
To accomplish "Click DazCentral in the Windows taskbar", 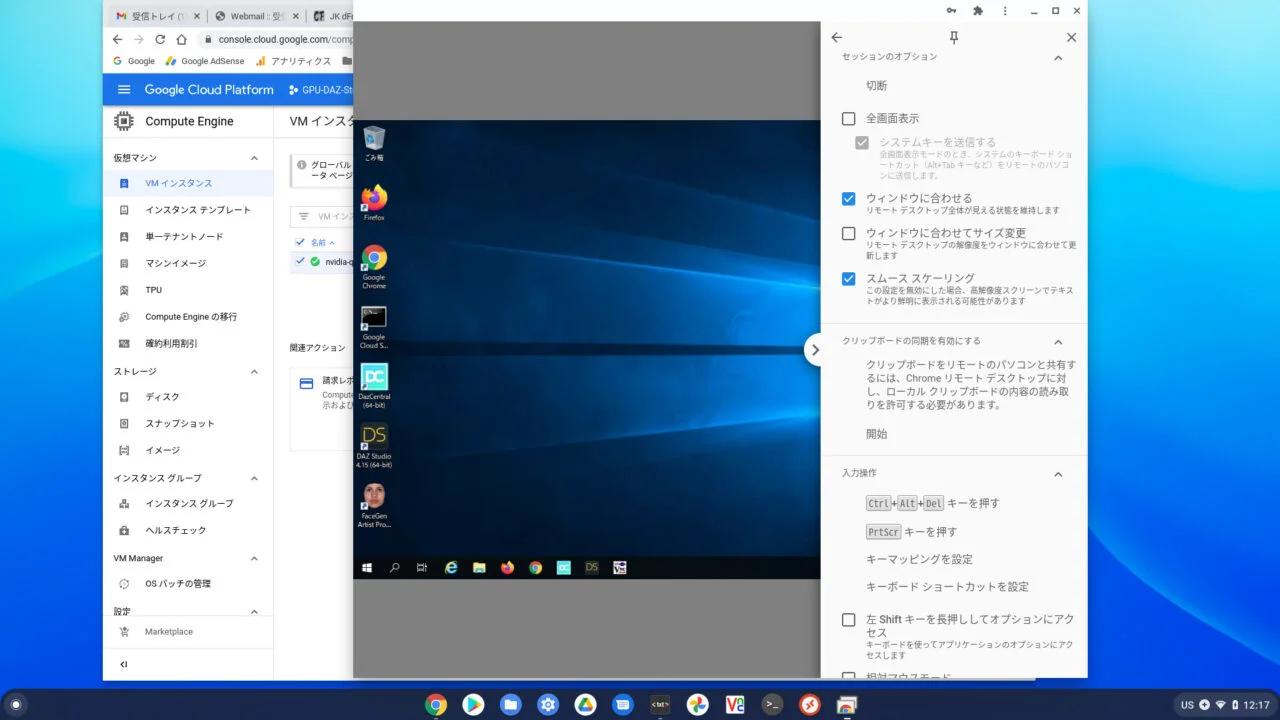I will click(564, 567).
